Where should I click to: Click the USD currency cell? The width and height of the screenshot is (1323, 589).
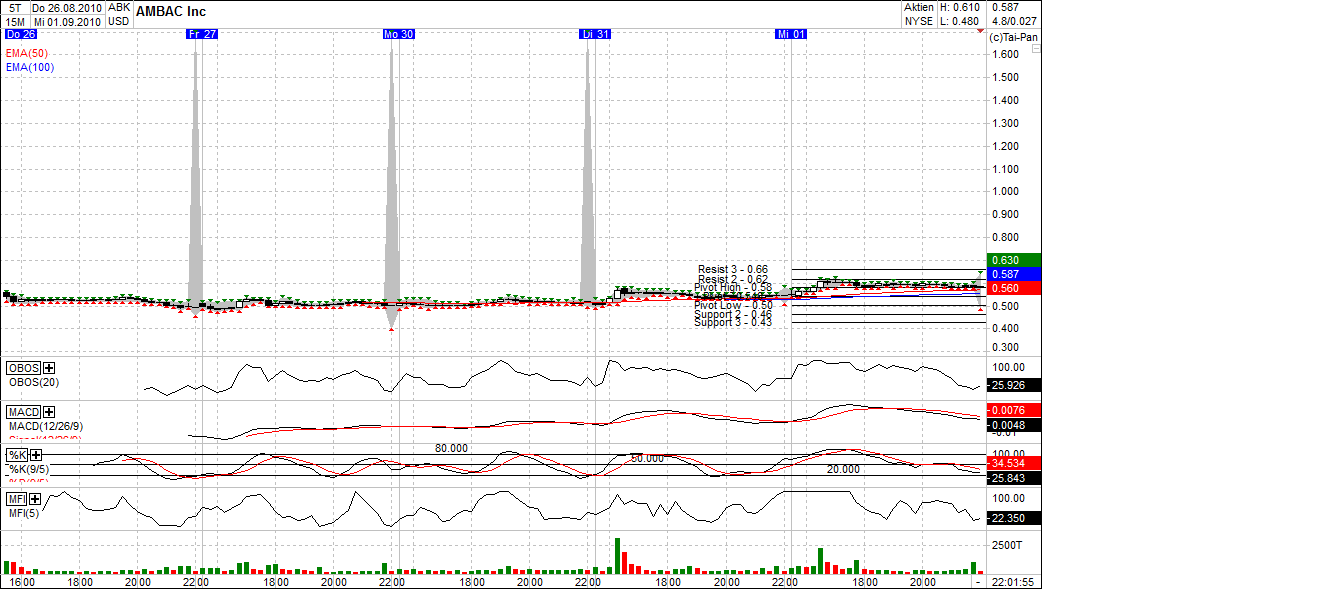pyautogui.click(x=118, y=21)
